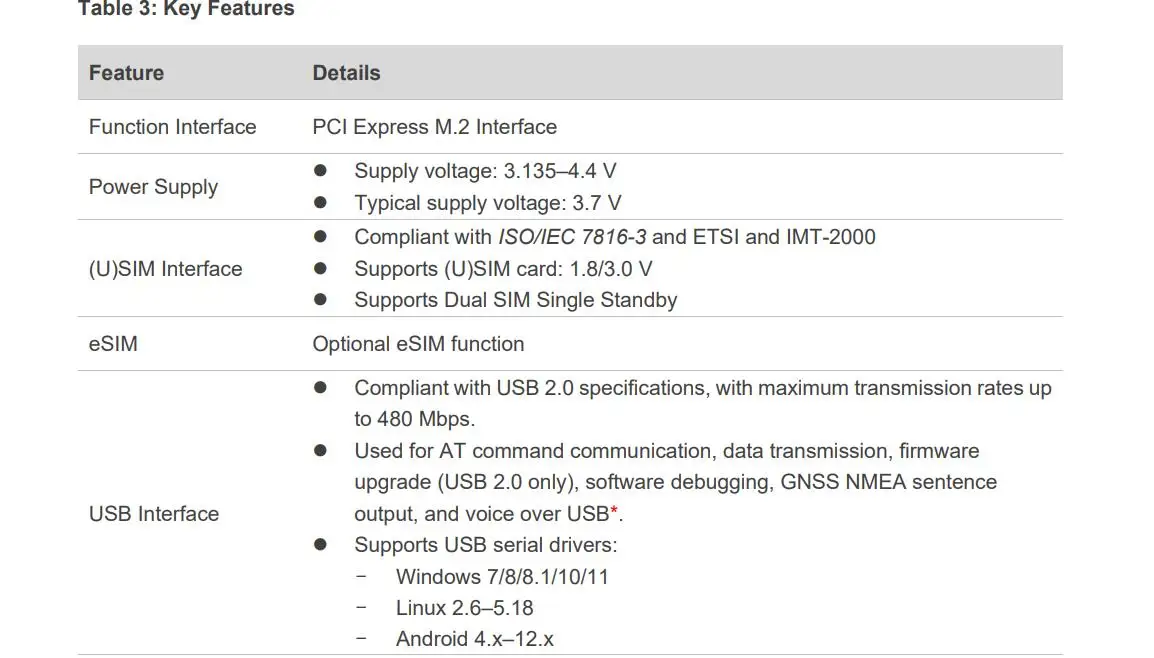The image size is (1154, 658).
Task: Click the "Supports USB serial drivers:" line
Action: point(485,545)
